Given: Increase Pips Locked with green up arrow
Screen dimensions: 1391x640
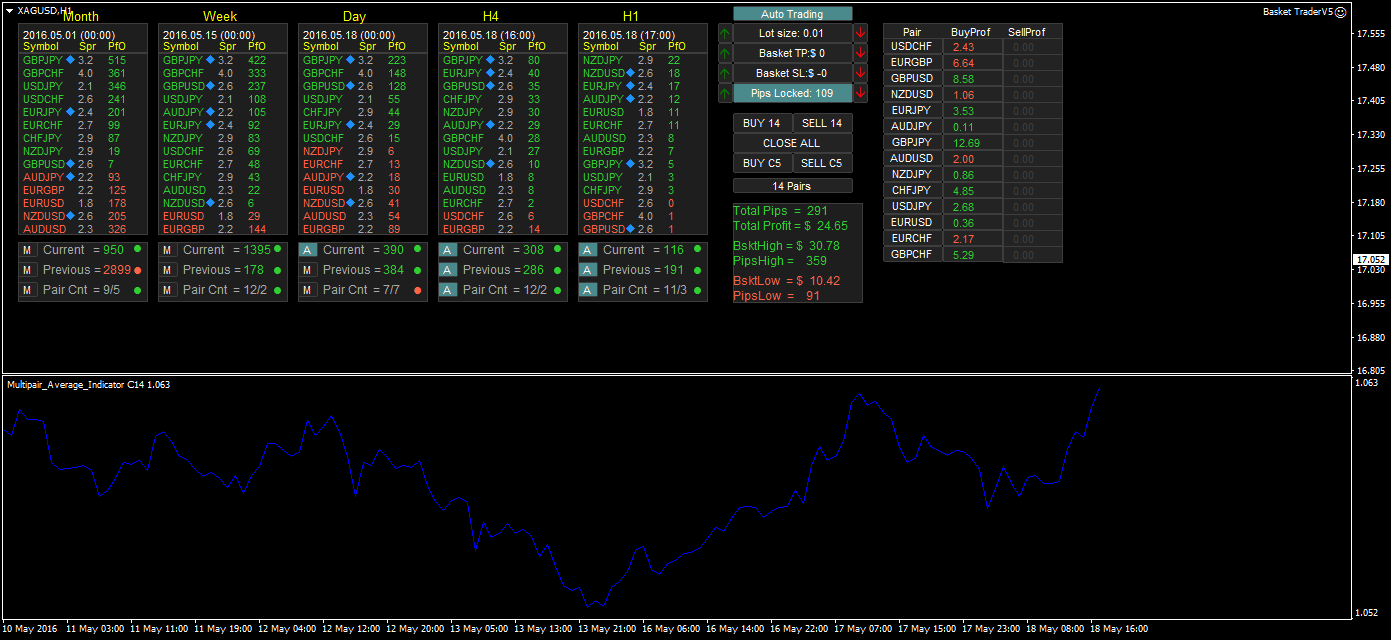Looking at the screenshot, I should [x=725, y=93].
